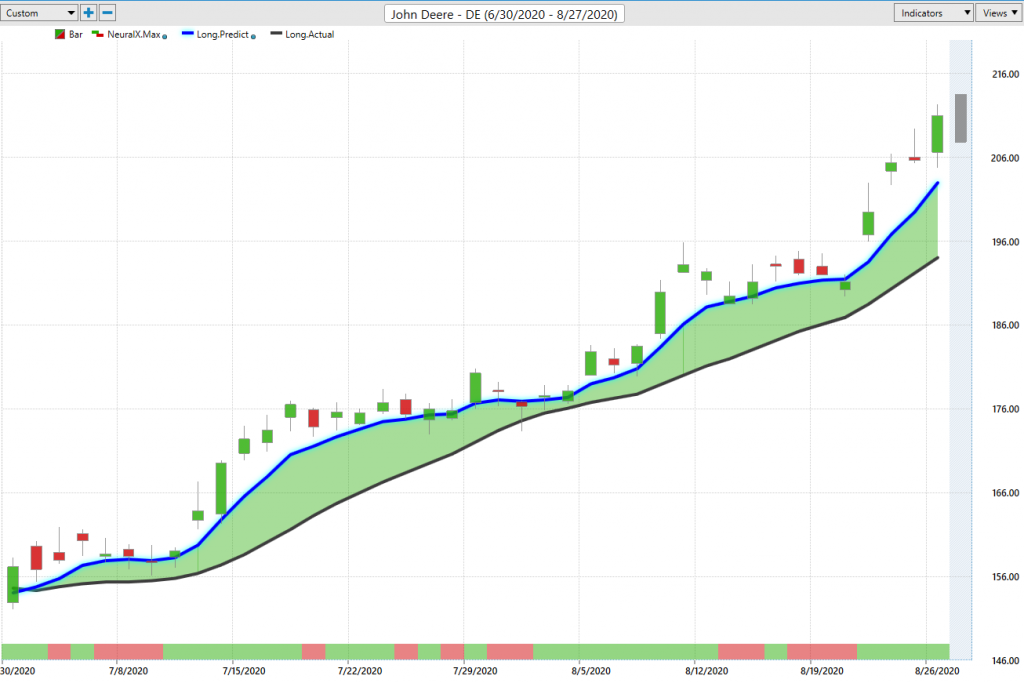Click the 7/8/2020 date axis label
This screenshot has width=1024, height=683.
(x=129, y=671)
